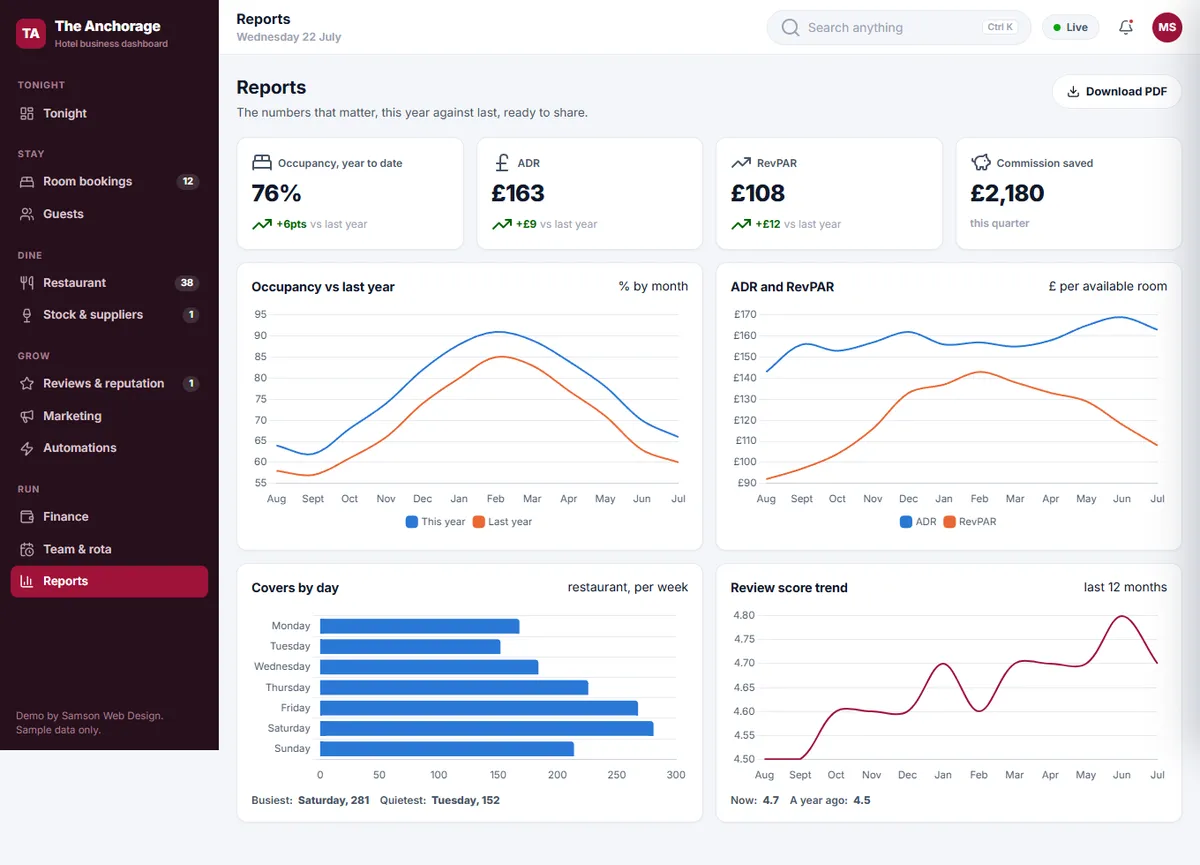
Task: Click the trend icon beside RevPAR title
Action: coord(741,162)
